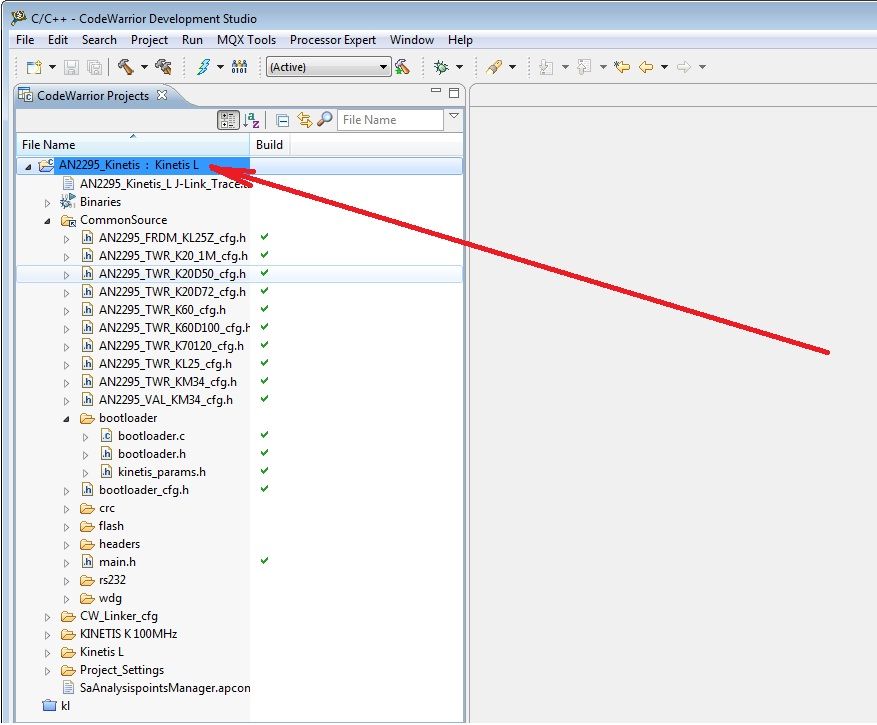Open the Processor Expert menu
877x725 pixels.
333,40
